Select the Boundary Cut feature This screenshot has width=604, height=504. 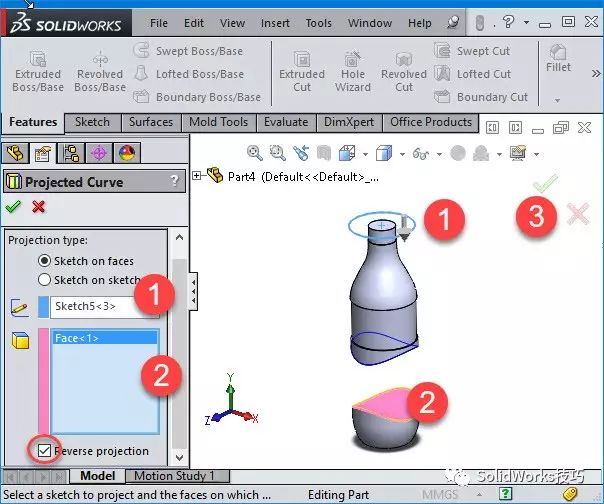(481, 97)
